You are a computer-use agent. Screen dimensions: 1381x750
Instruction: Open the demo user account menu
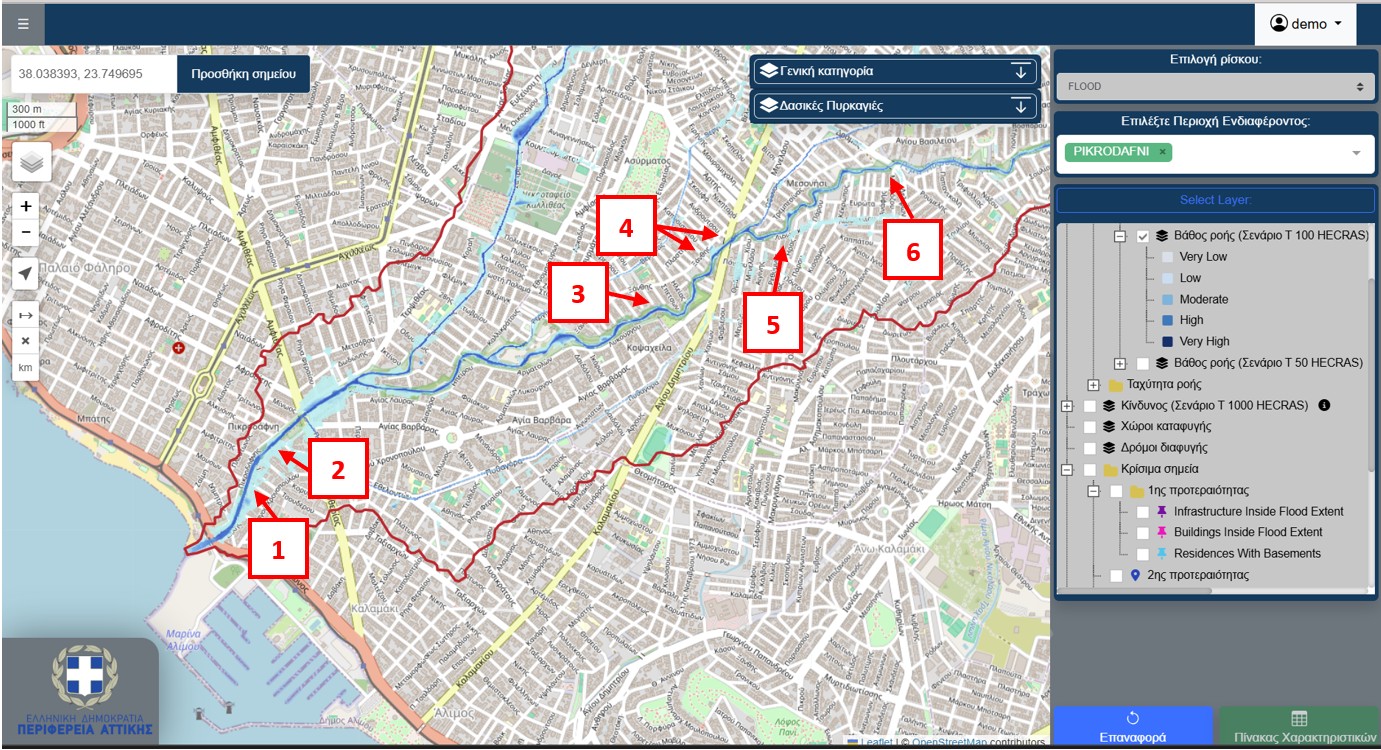pyautogui.click(x=1305, y=24)
